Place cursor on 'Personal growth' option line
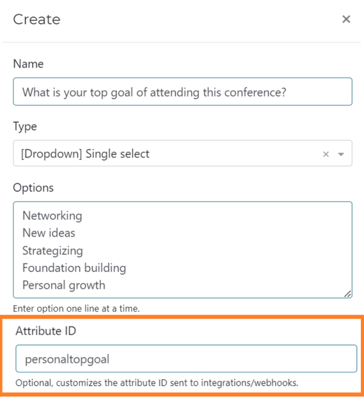Image resolution: width=364 pixels, height=410 pixels. pos(64,285)
